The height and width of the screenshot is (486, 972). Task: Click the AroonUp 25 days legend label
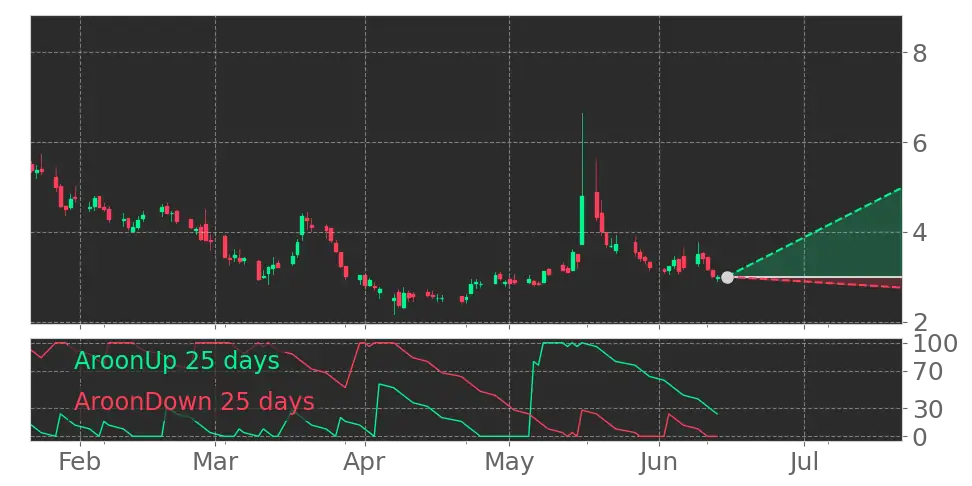pyautogui.click(x=177, y=360)
